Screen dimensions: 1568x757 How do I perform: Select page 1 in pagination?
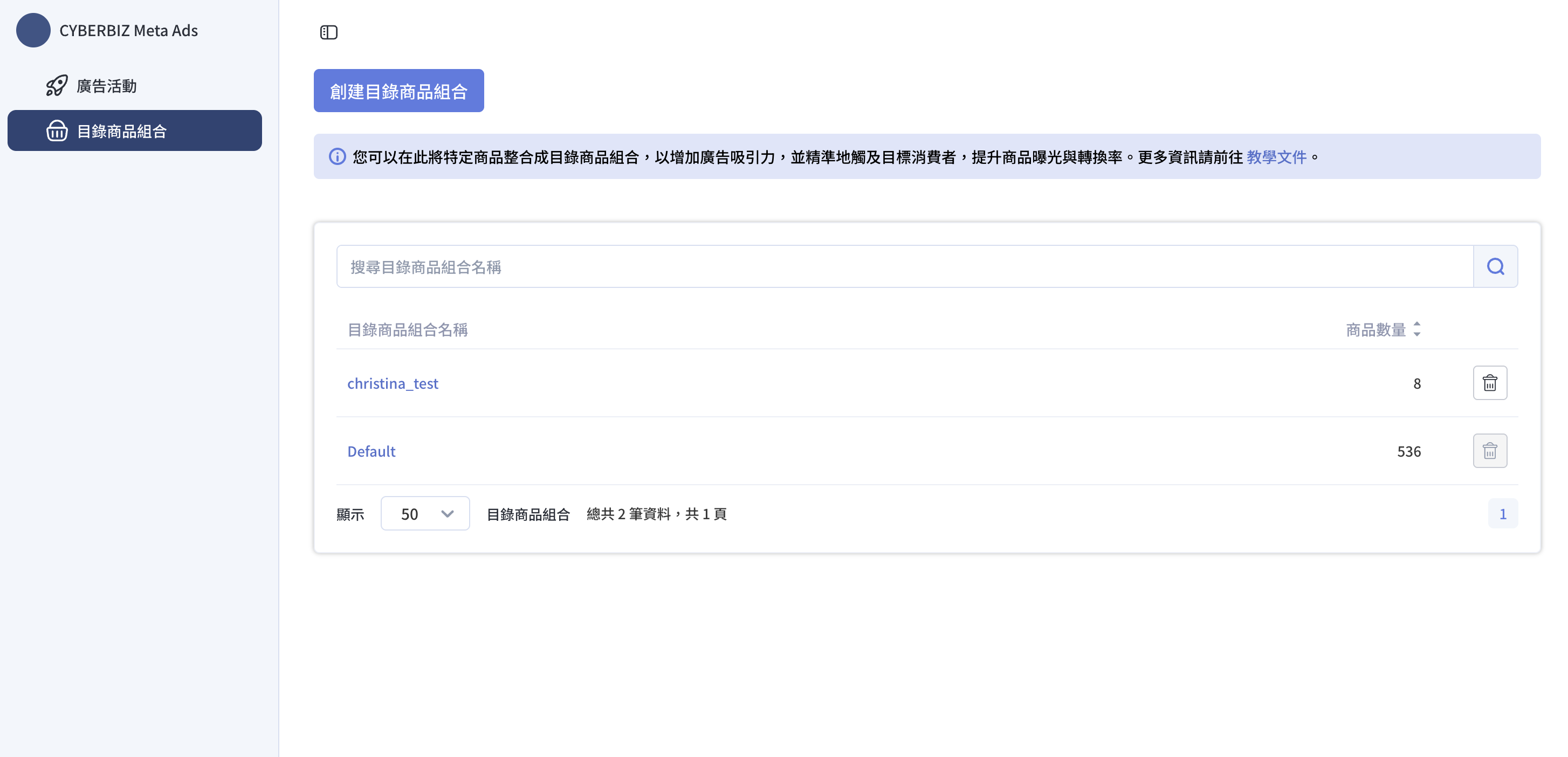click(x=1503, y=513)
